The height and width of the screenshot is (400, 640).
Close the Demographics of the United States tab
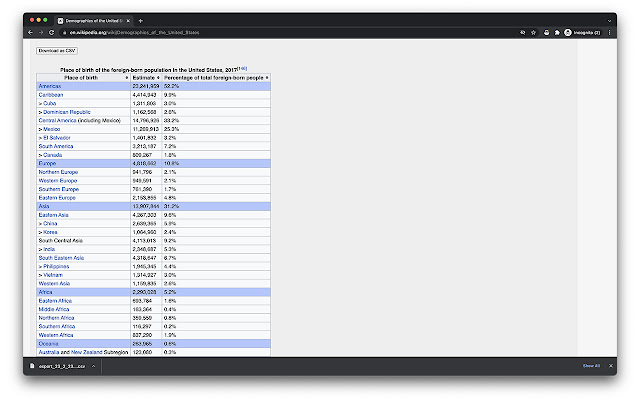click(x=128, y=20)
